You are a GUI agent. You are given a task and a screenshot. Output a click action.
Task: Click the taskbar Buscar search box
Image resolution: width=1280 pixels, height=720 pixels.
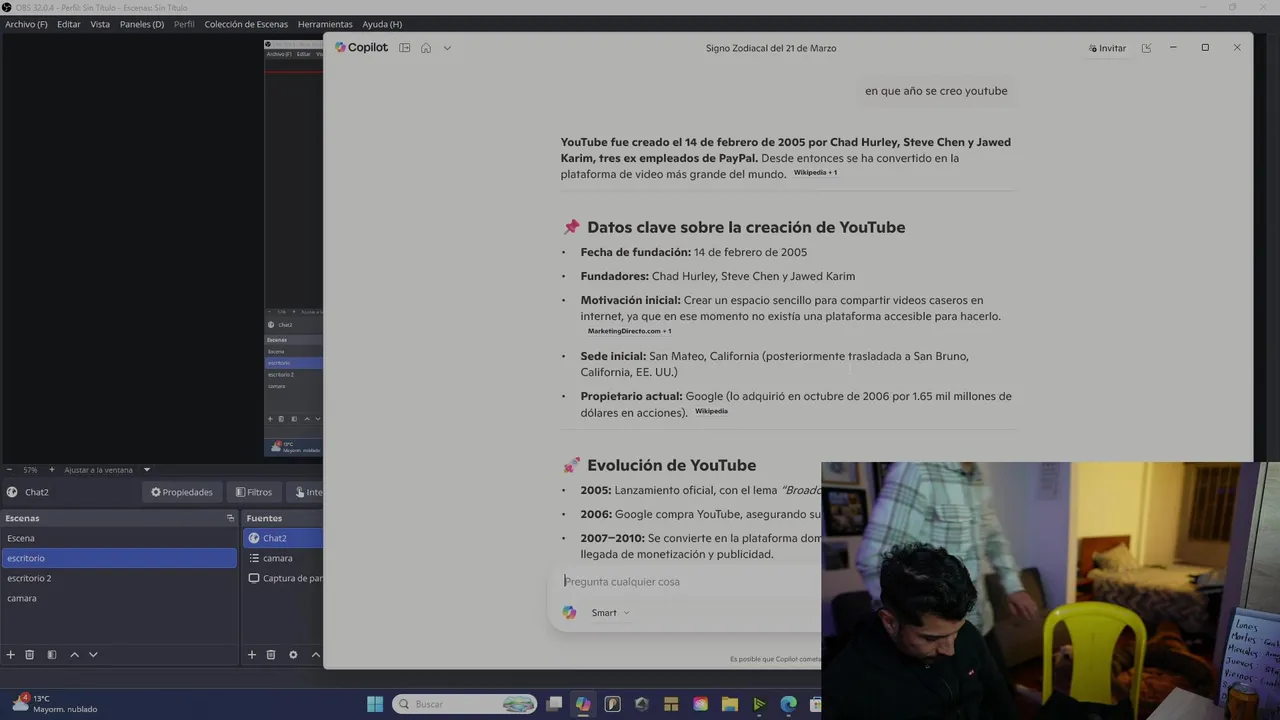pyautogui.click(x=465, y=704)
